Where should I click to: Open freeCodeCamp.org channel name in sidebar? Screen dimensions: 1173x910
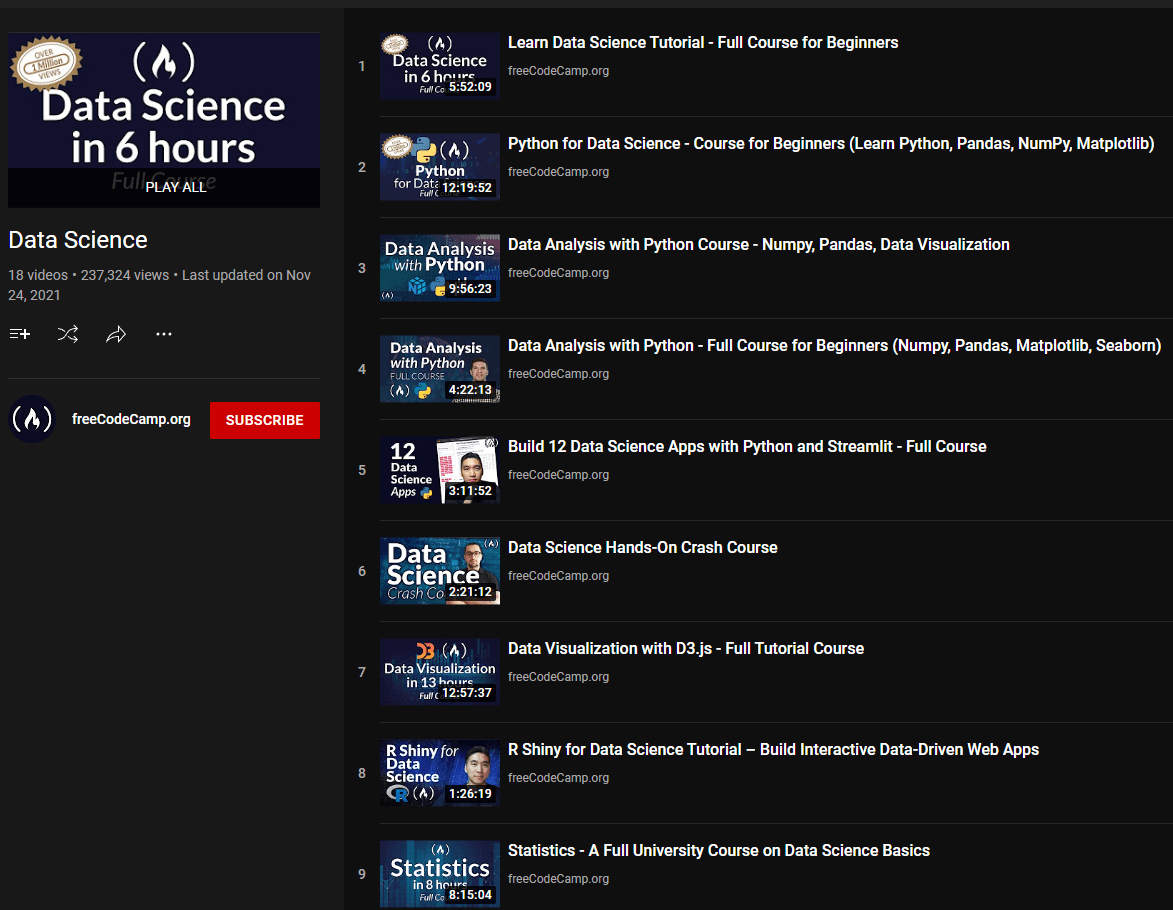(x=131, y=419)
